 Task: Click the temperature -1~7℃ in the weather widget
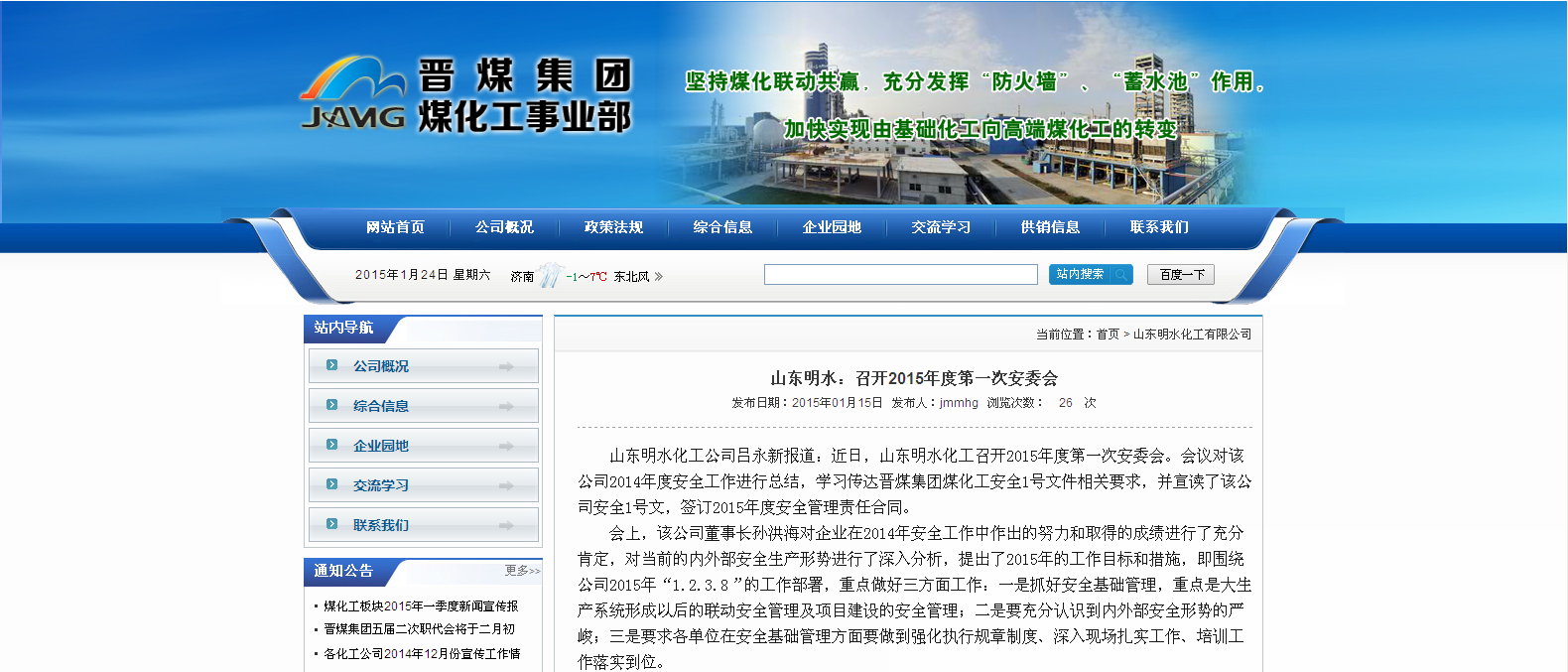pyautogui.click(x=587, y=277)
